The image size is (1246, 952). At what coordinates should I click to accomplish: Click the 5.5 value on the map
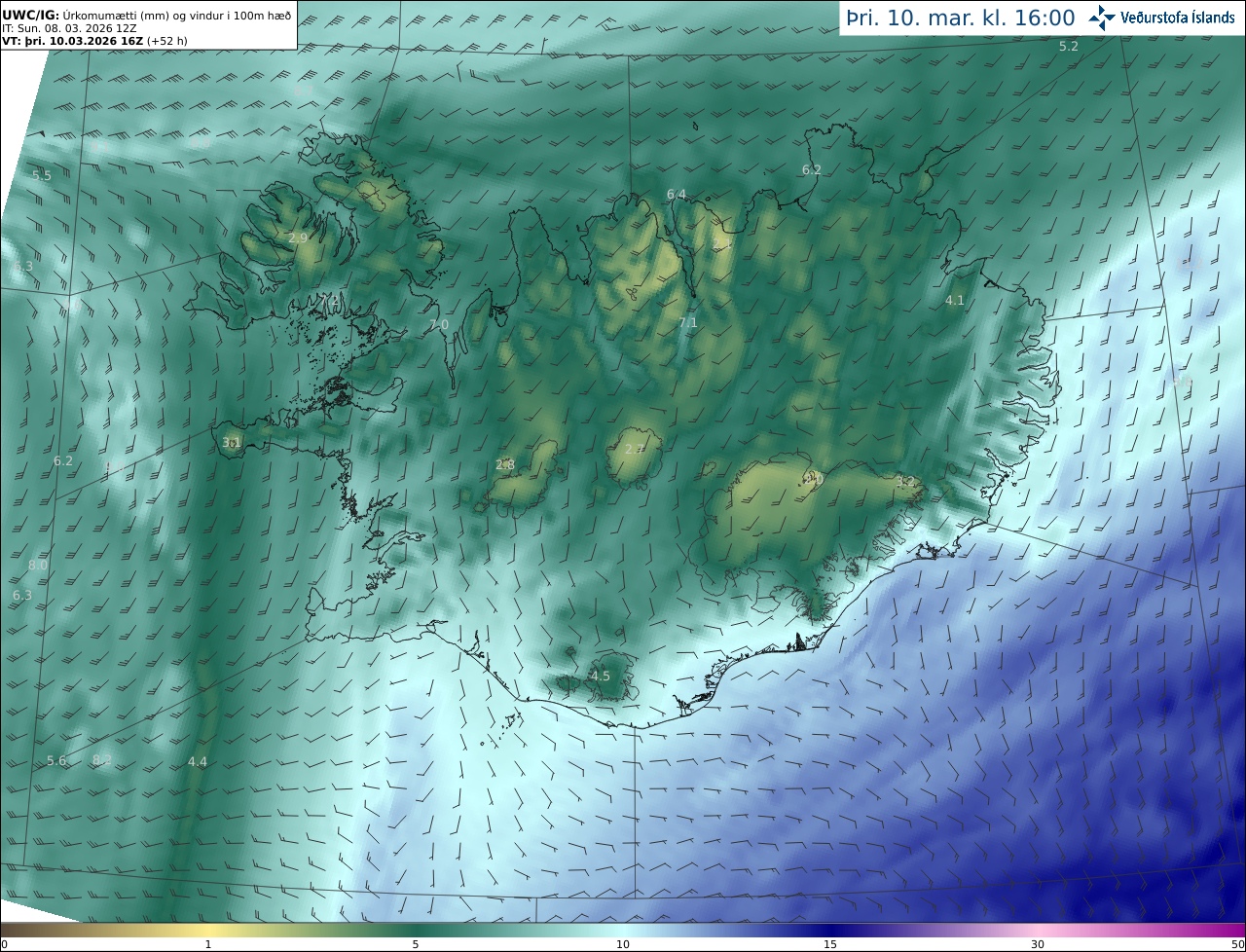point(42,175)
